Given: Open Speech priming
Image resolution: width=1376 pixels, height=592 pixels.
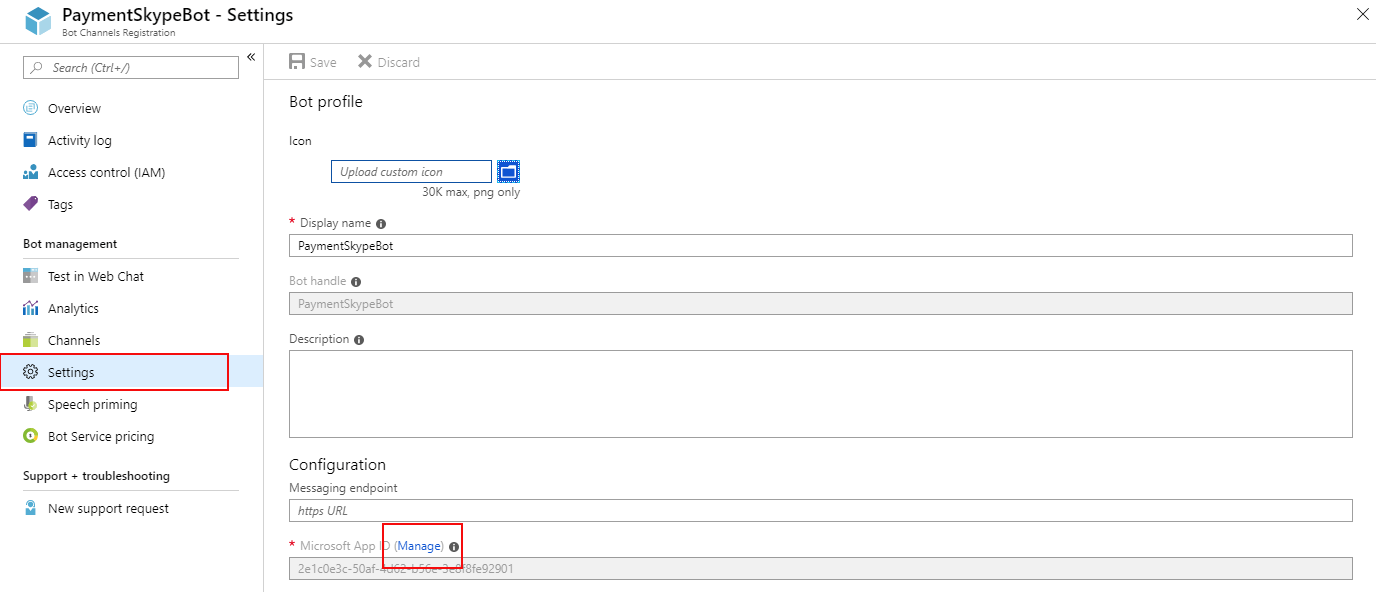Looking at the screenshot, I should 93,404.
